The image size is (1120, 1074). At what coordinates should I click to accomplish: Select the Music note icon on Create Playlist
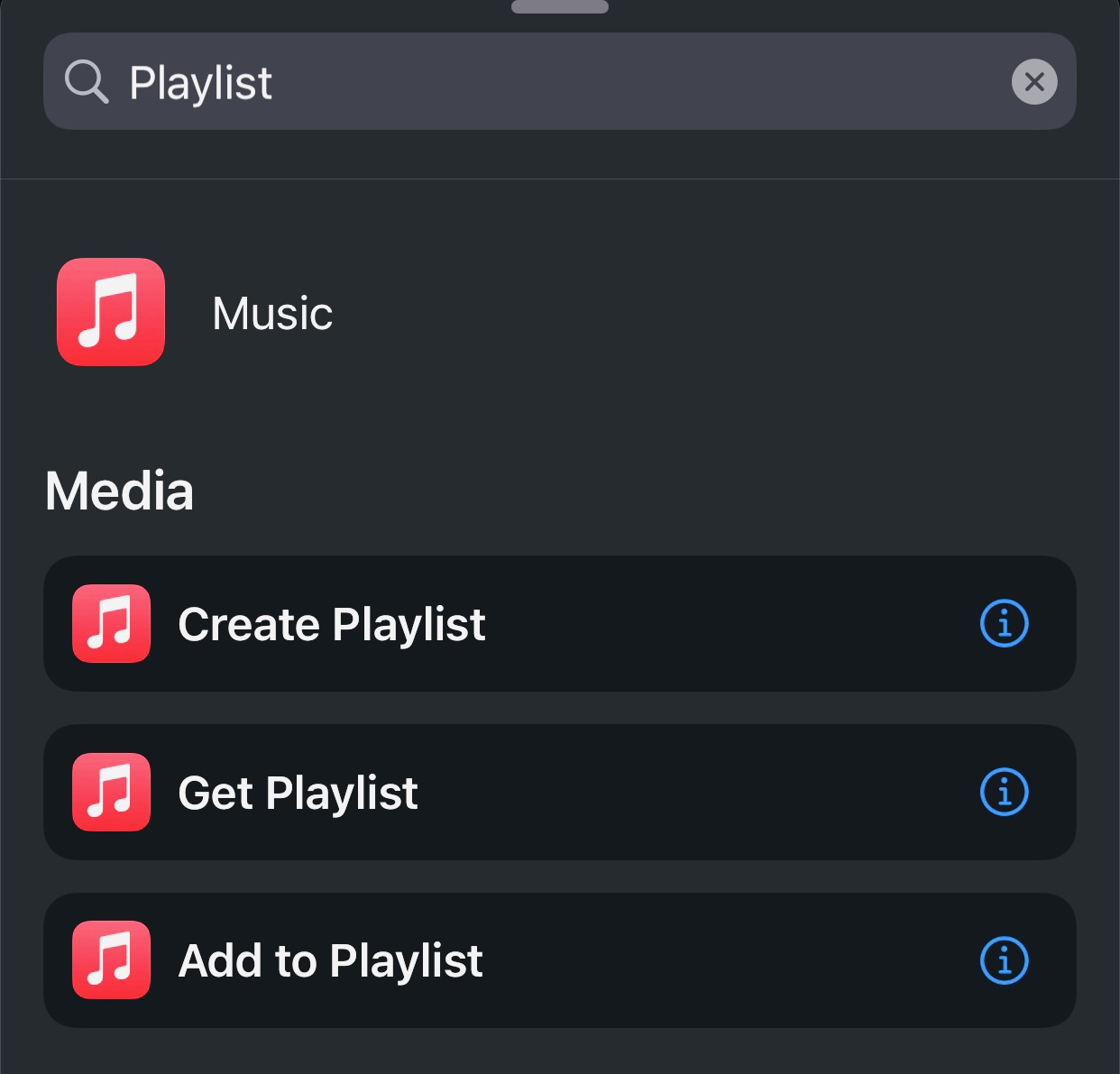(111, 623)
